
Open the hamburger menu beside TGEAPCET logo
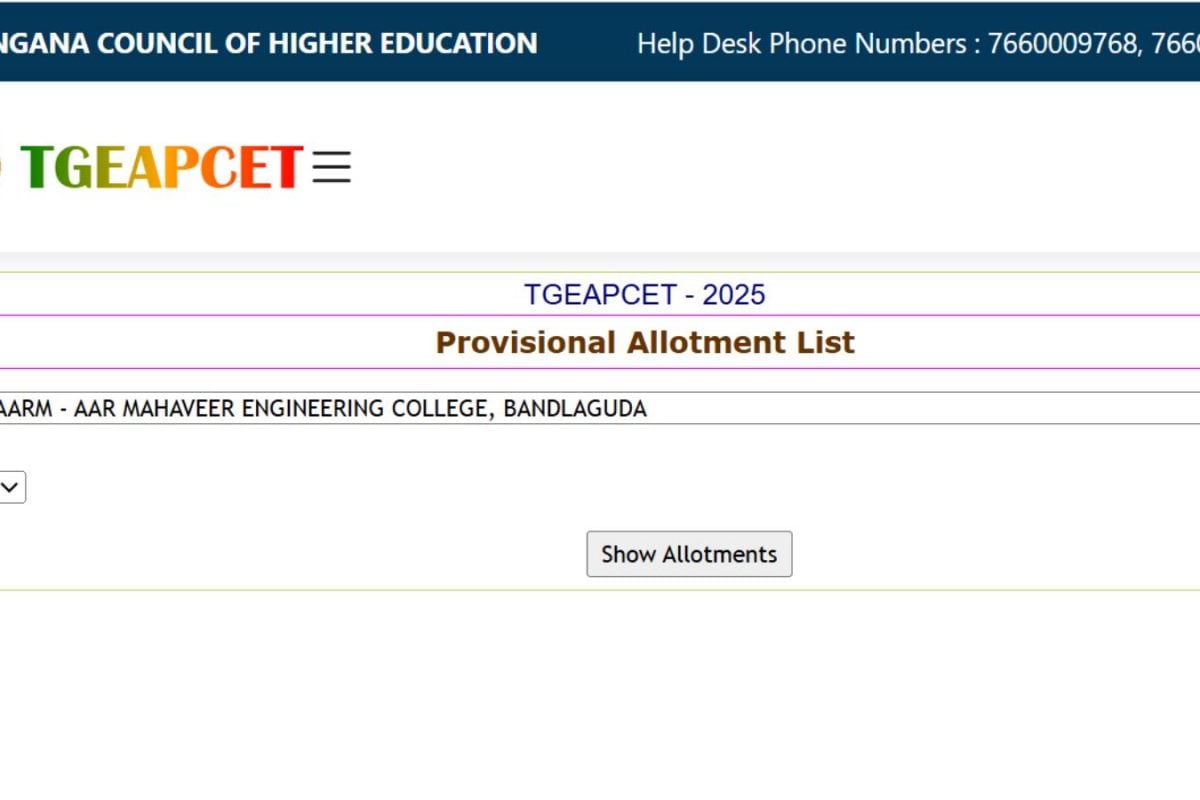[331, 167]
